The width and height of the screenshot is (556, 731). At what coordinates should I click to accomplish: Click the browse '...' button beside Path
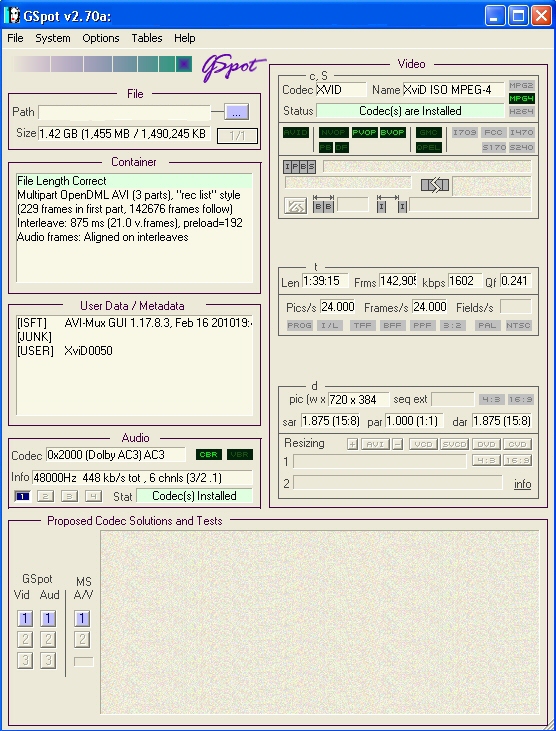click(236, 112)
